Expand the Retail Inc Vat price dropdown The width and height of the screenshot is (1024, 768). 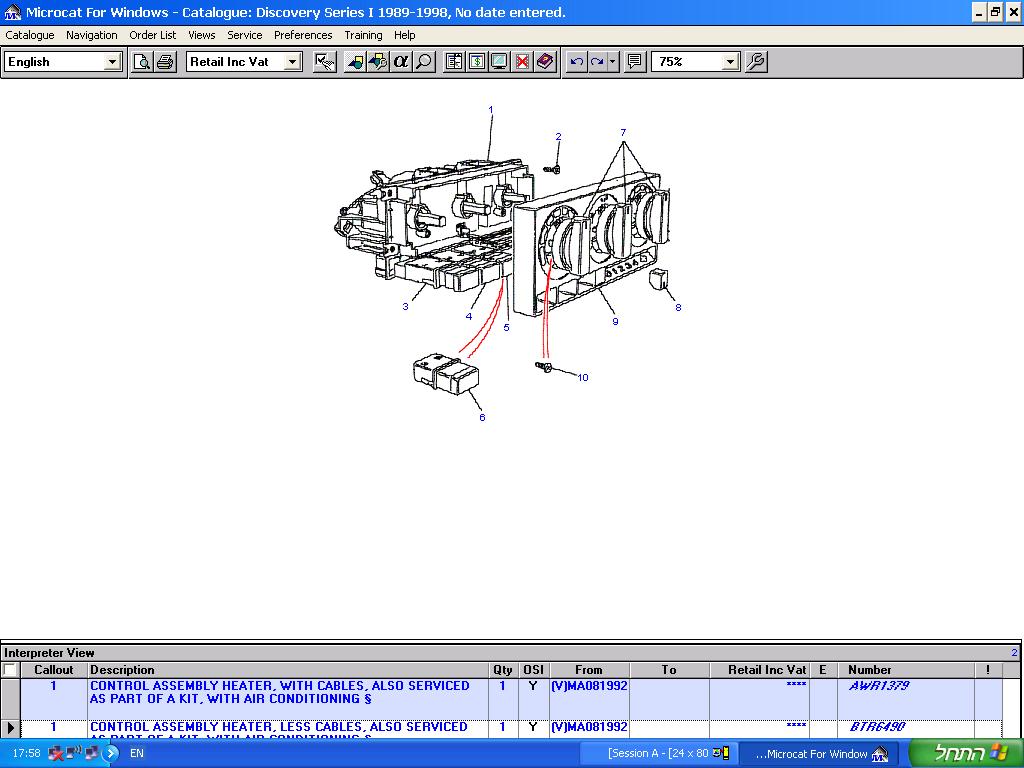click(292, 62)
